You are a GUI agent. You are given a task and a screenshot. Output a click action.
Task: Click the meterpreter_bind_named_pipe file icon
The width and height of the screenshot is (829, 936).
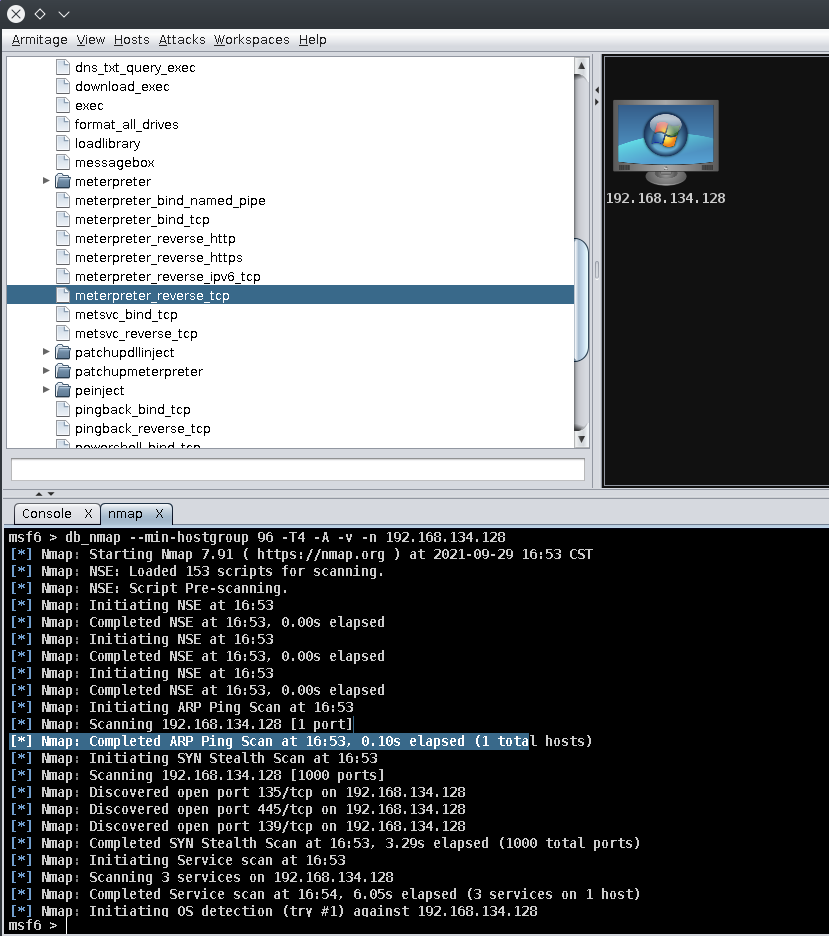(x=63, y=201)
